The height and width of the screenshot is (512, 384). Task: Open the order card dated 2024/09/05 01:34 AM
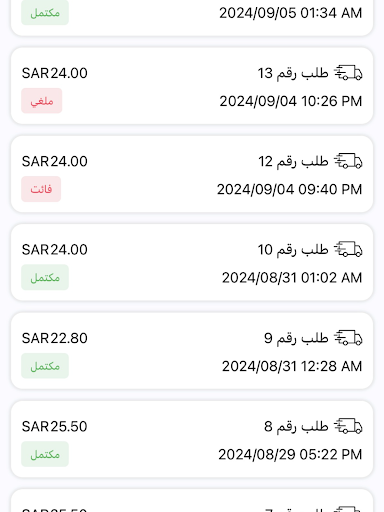[x=192, y=15]
